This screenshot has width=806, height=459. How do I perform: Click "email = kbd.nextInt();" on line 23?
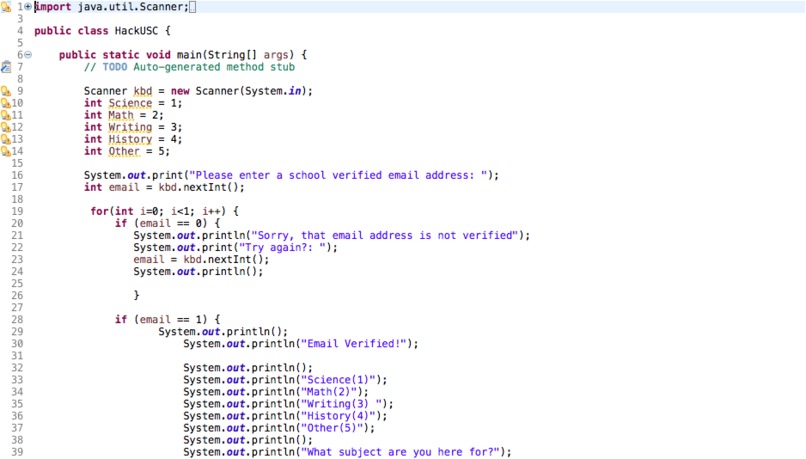(x=201, y=259)
